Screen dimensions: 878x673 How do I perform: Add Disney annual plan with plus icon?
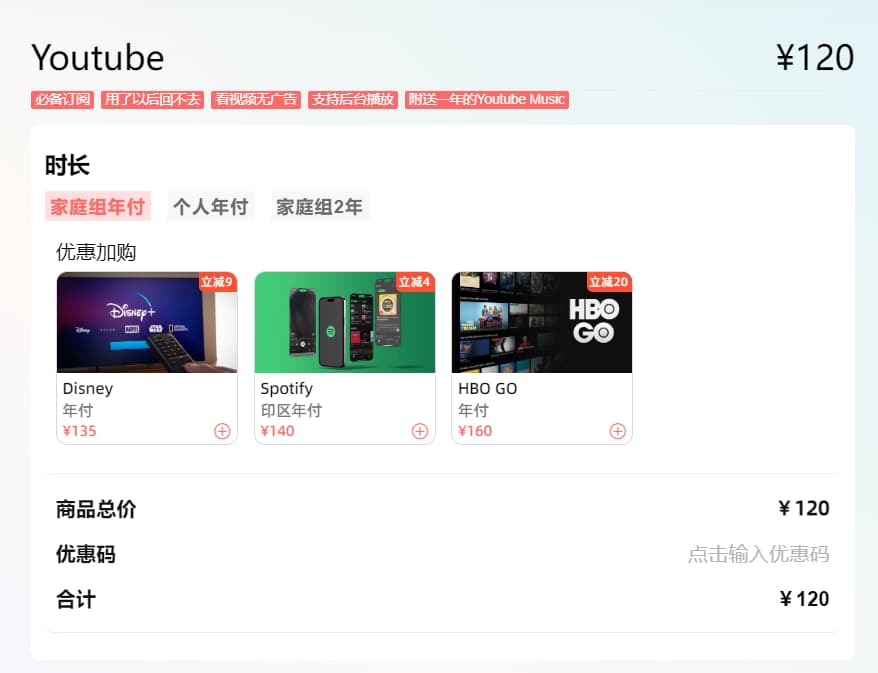point(222,431)
